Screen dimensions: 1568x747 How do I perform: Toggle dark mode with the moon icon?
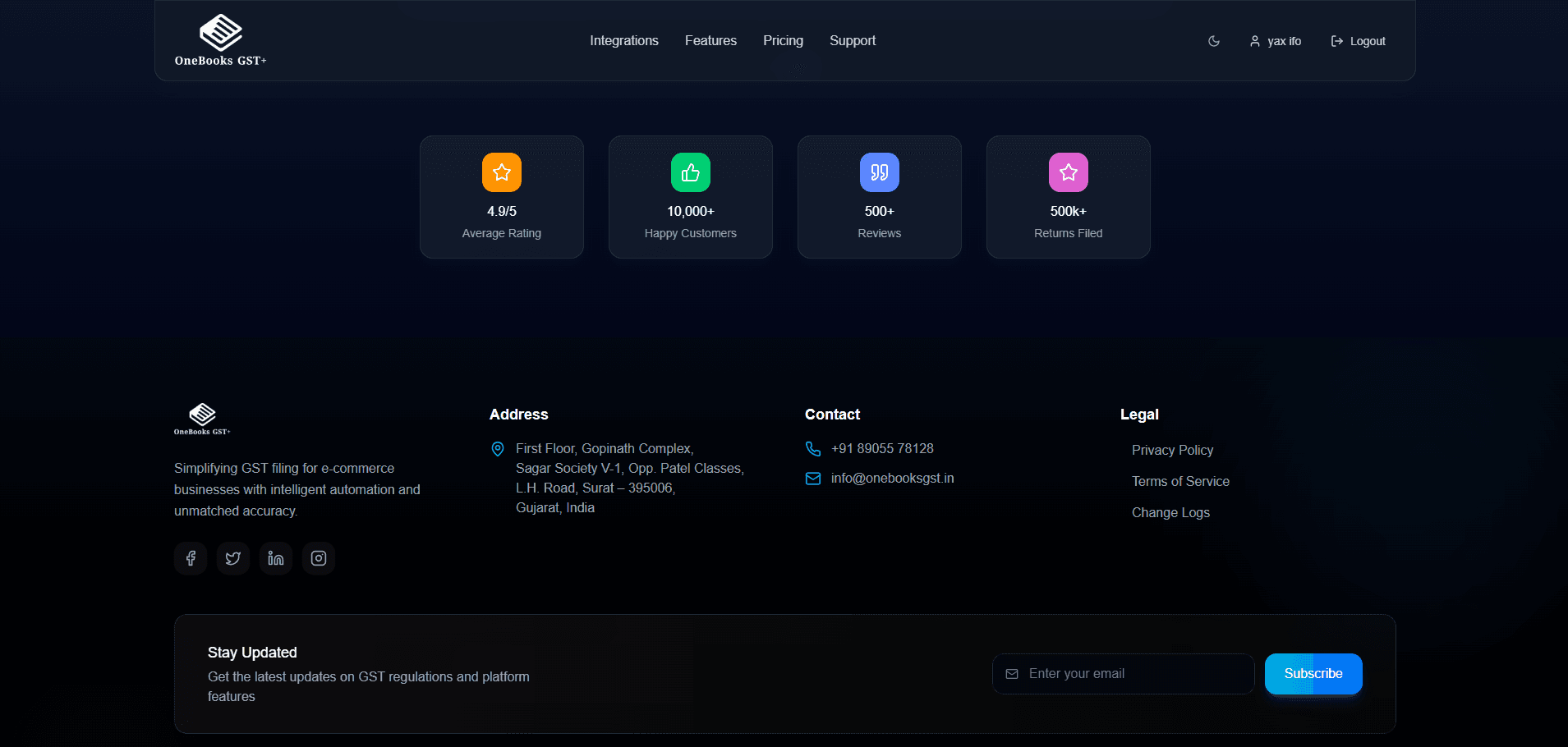(1214, 41)
